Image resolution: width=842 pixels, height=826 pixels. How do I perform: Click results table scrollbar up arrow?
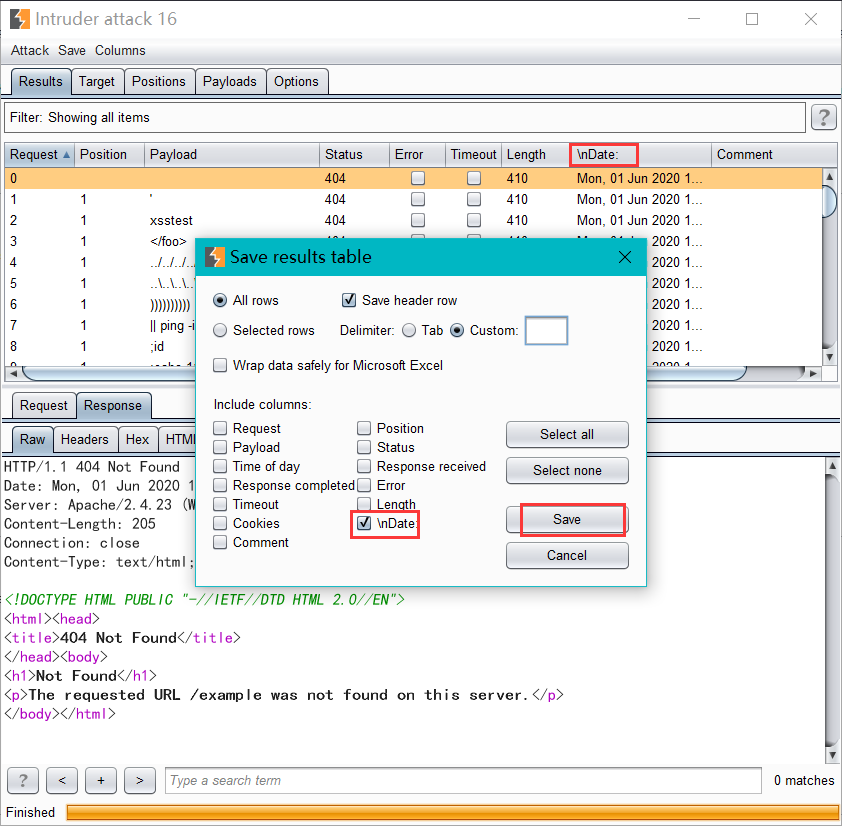pos(830,176)
